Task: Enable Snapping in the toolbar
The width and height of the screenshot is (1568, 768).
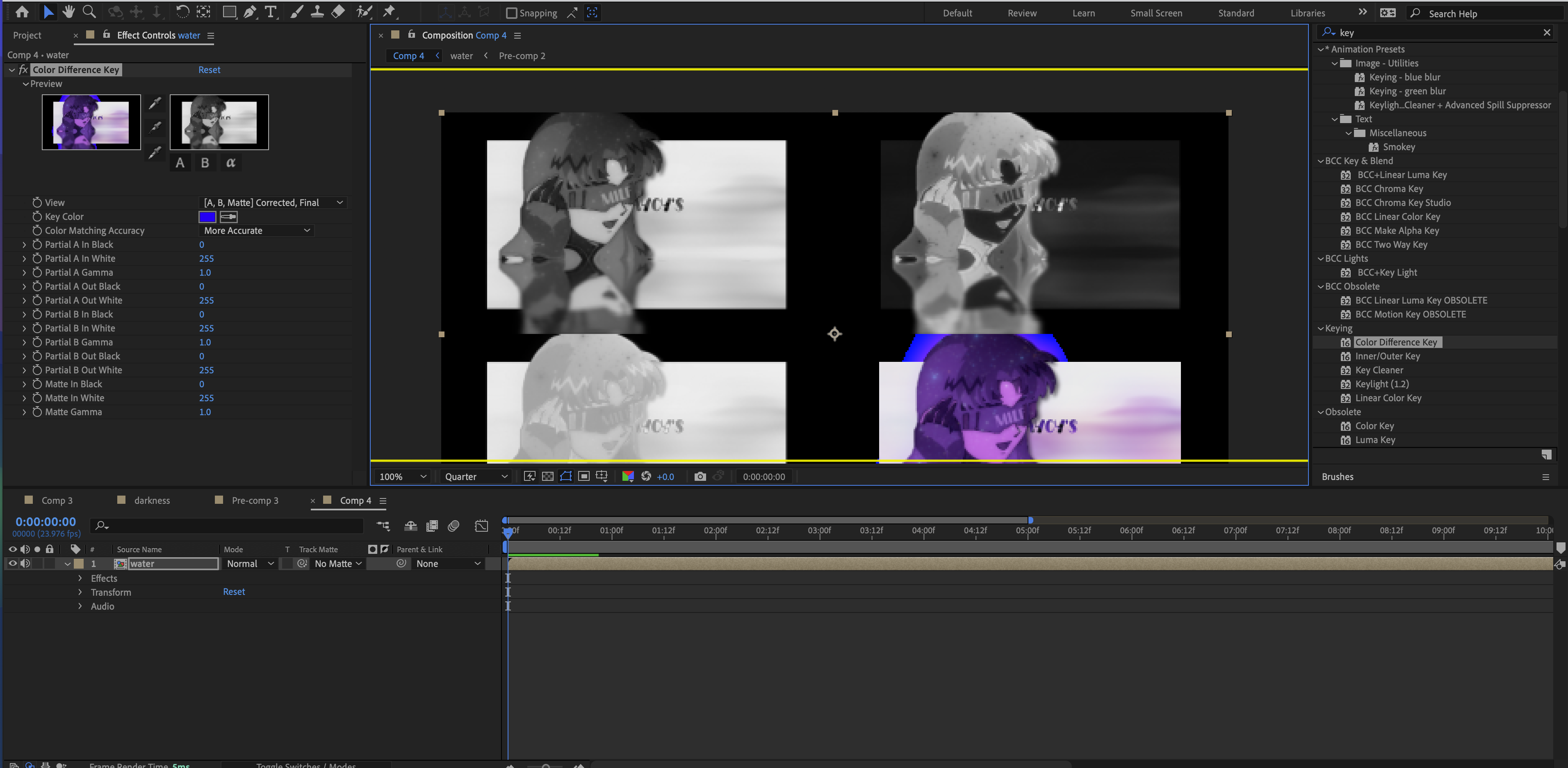Action: point(512,13)
